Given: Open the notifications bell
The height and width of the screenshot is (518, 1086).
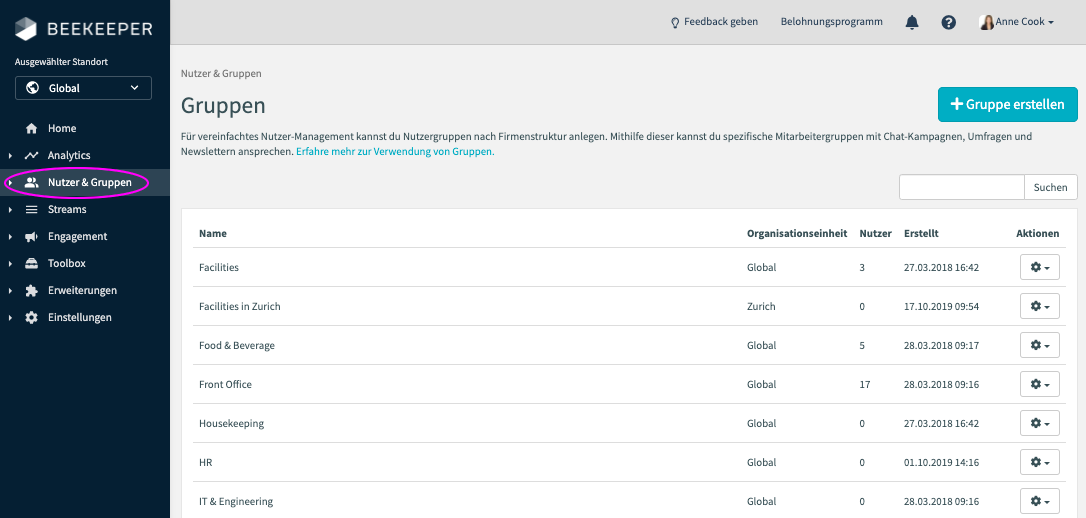Looking at the screenshot, I should (x=912, y=22).
